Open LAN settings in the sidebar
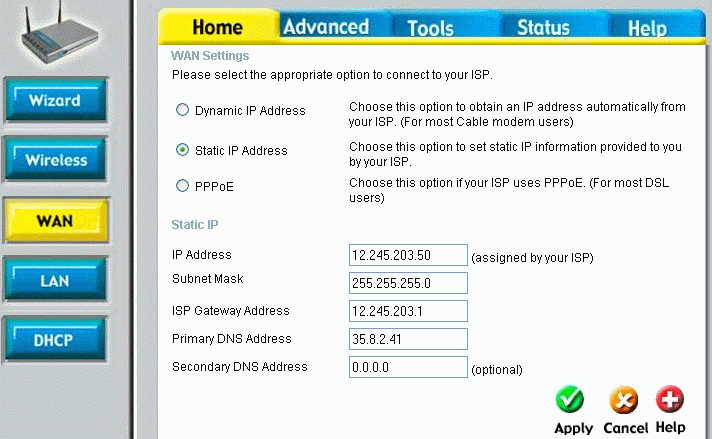The height and width of the screenshot is (439, 712). tap(55, 280)
